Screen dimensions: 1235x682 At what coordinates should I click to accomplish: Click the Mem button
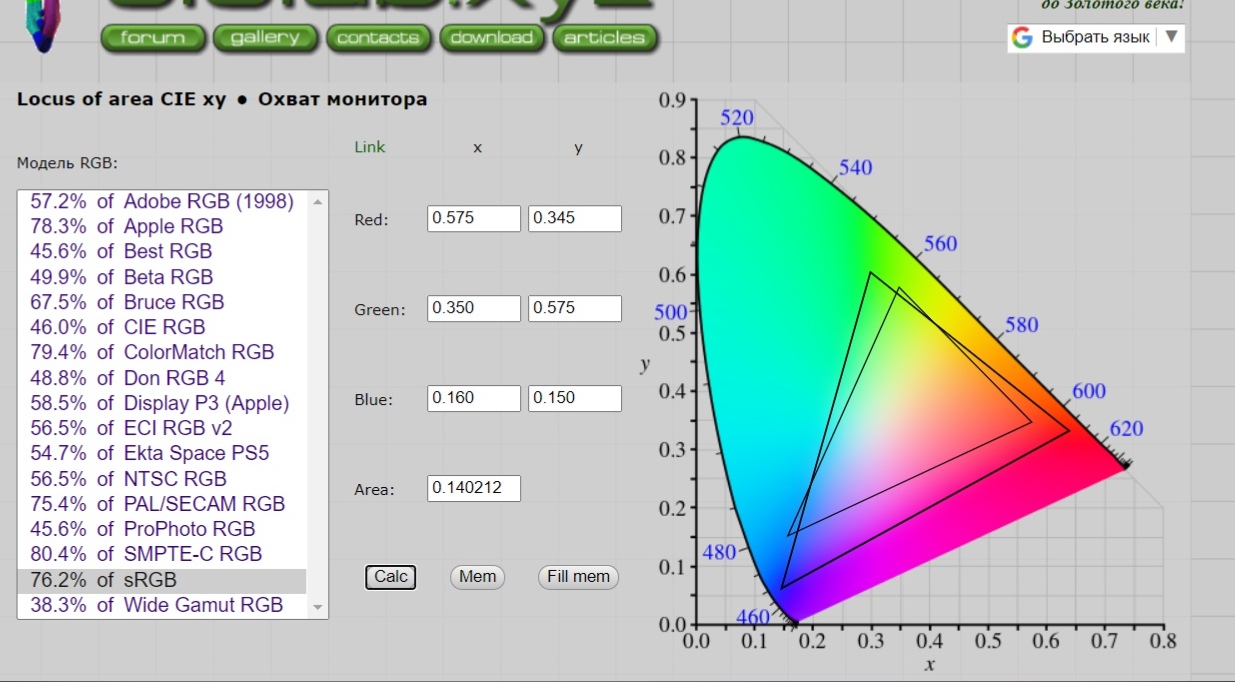478,577
